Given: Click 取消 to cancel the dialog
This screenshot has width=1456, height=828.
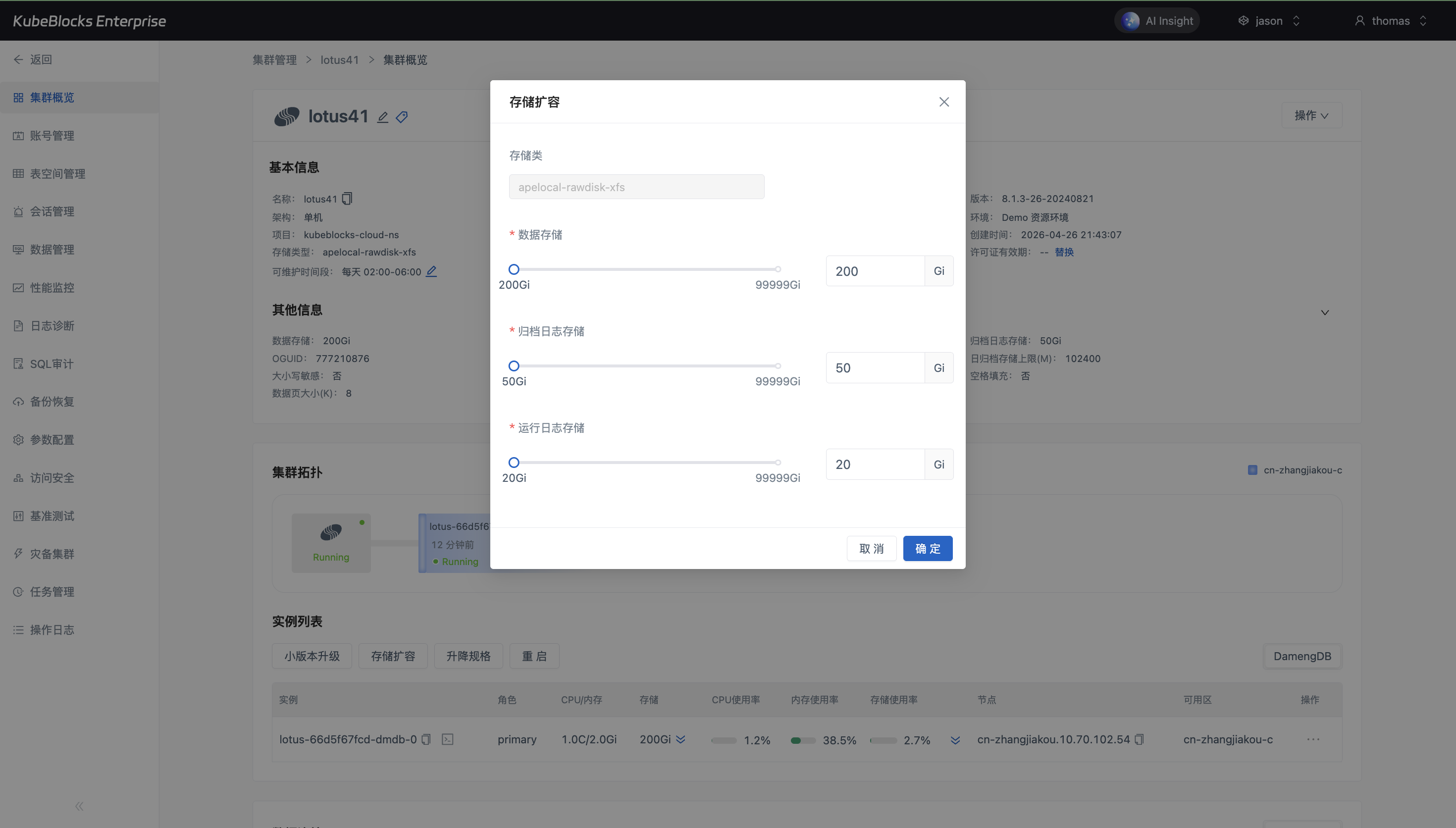Looking at the screenshot, I should (x=871, y=548).
